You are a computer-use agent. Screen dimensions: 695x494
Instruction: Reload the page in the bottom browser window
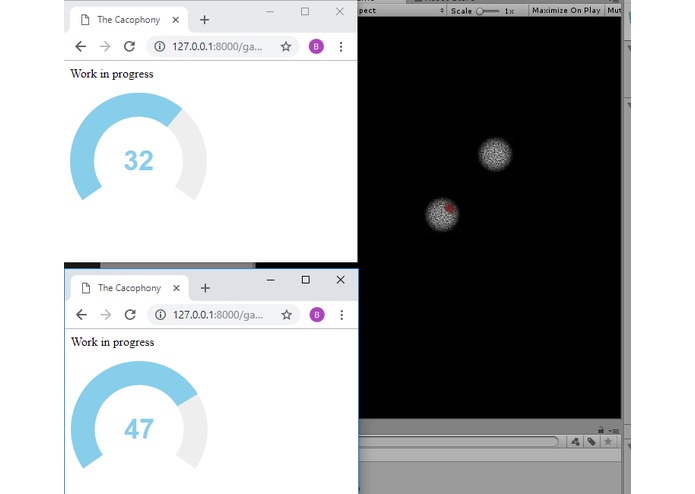click(x=130, y=315)
